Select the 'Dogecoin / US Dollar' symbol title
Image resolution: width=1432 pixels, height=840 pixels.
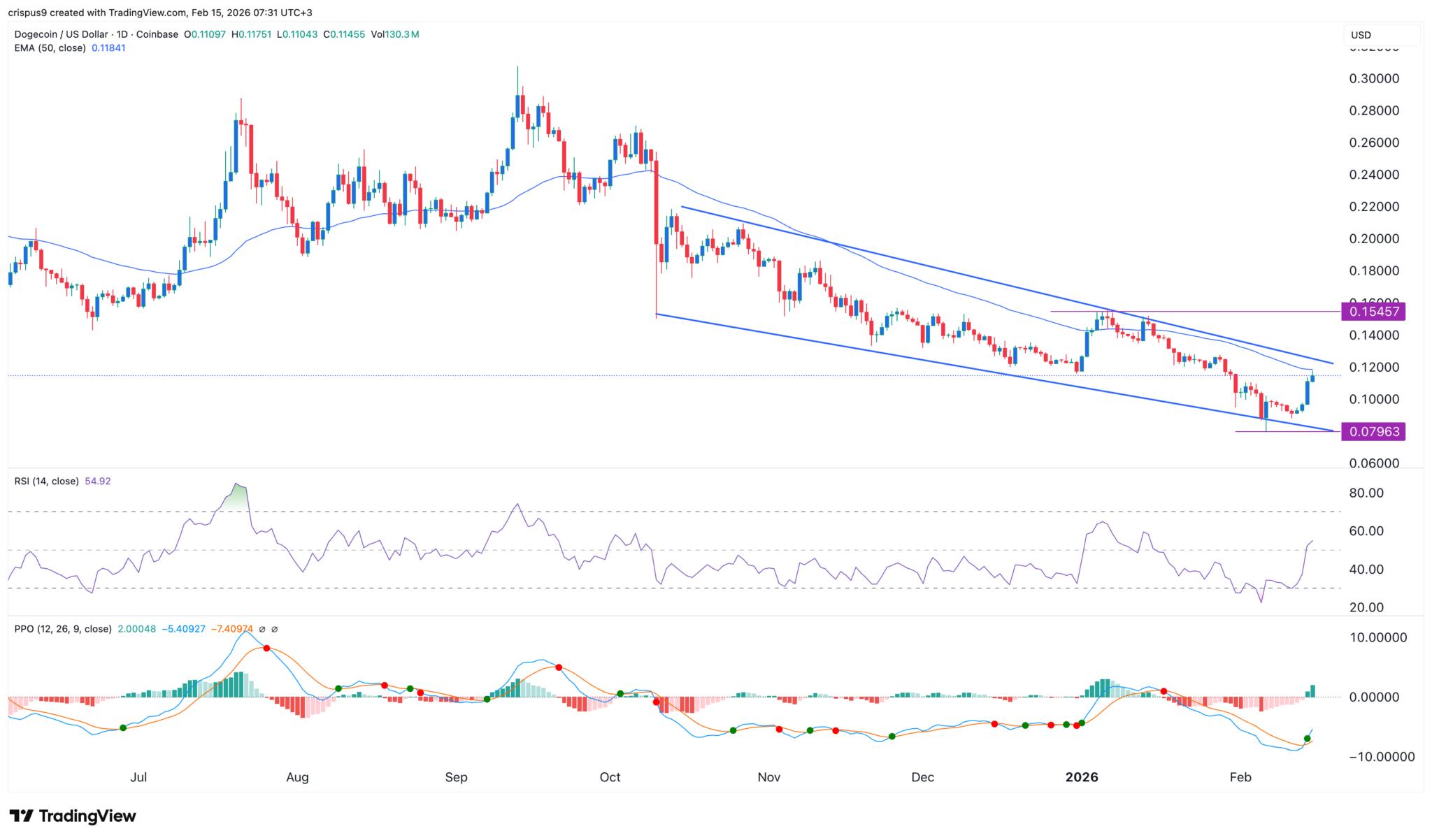click(x=62, y=33)
